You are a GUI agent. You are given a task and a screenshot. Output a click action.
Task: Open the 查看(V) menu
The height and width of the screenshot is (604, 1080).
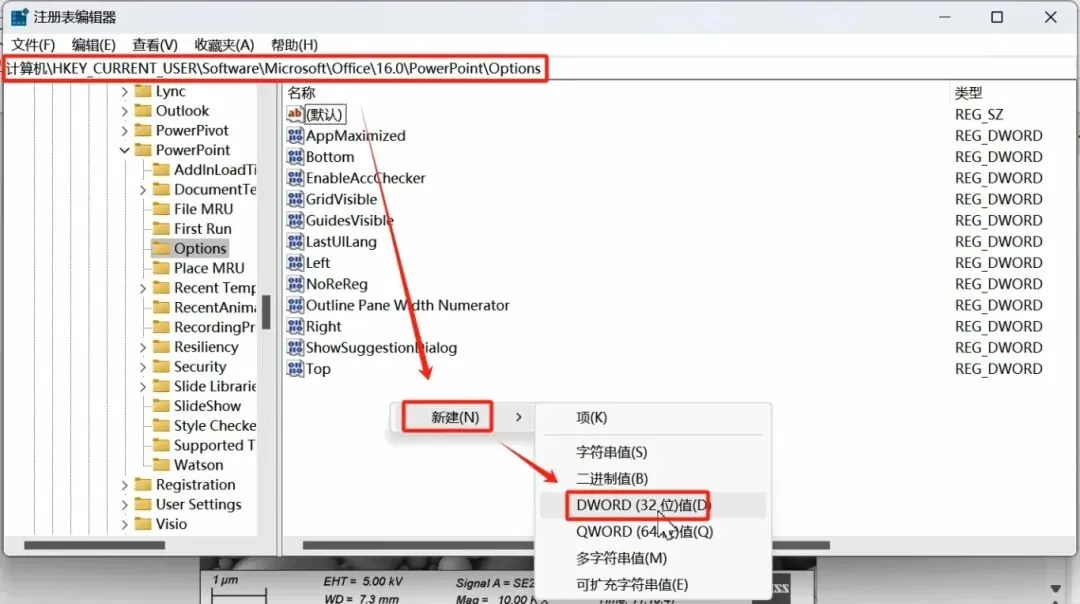155,45
